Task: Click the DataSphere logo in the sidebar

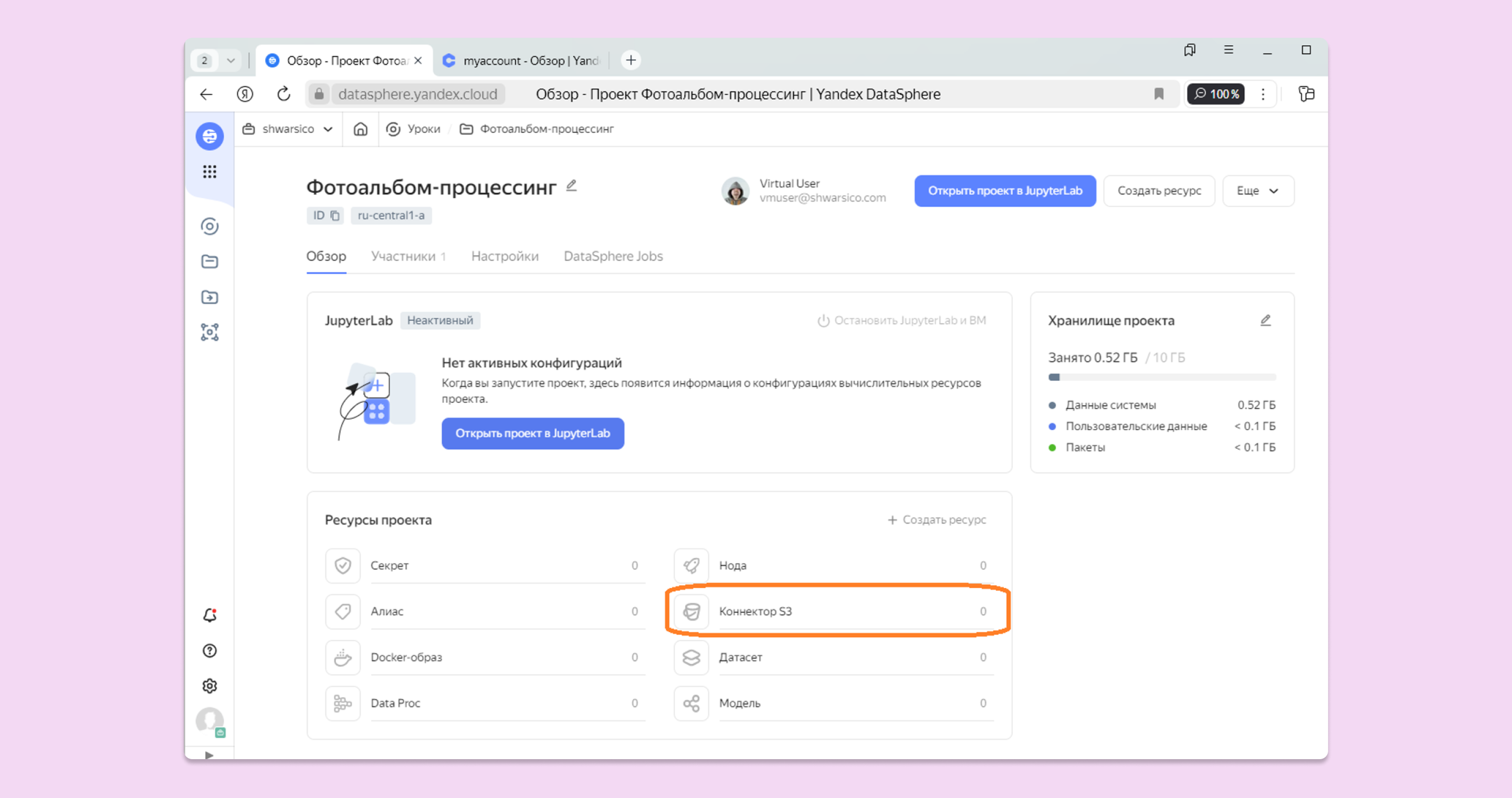Action: pyautogui.click(x=209, y=136)
